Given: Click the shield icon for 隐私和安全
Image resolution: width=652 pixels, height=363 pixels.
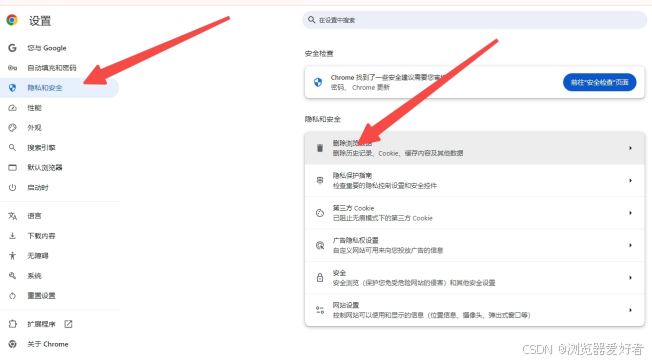Looking at the screenshot, I should (12, 88).
